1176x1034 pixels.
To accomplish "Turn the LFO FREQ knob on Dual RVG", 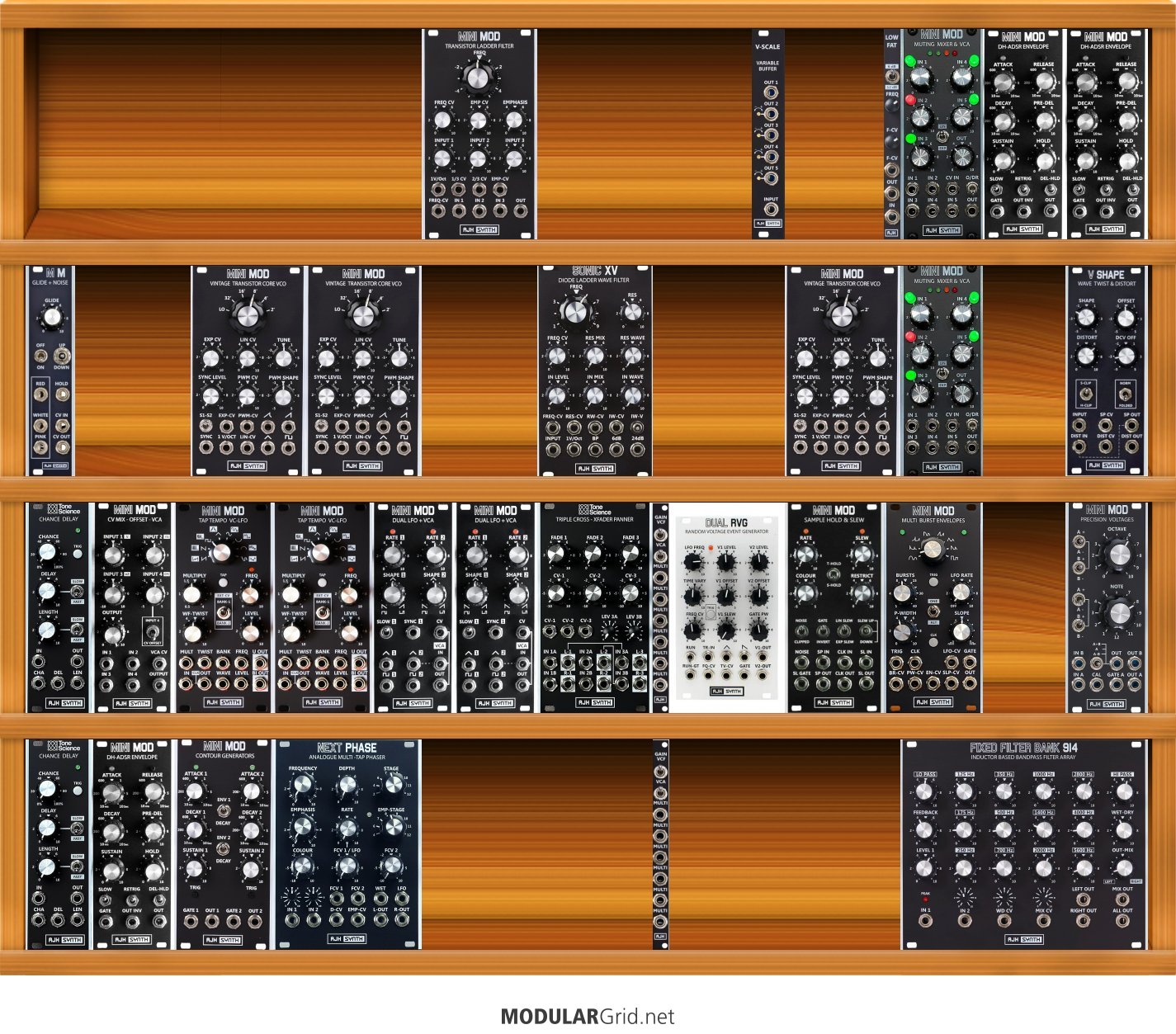I will [693, 562].
